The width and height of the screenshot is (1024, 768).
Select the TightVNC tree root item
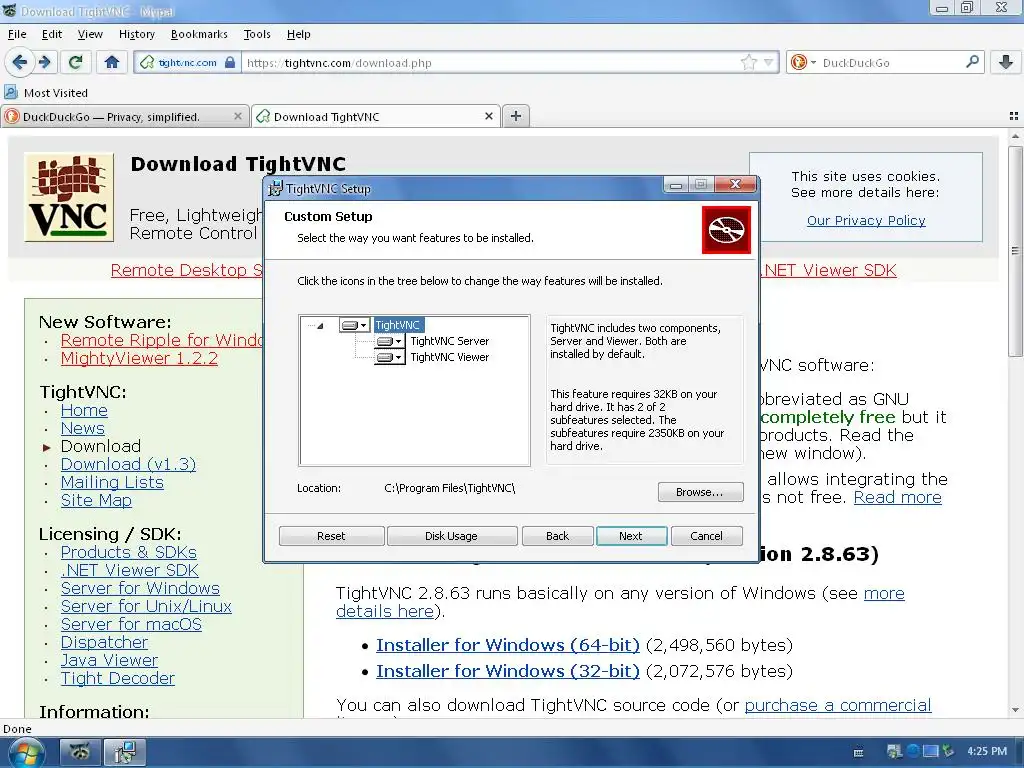[398, 325]
